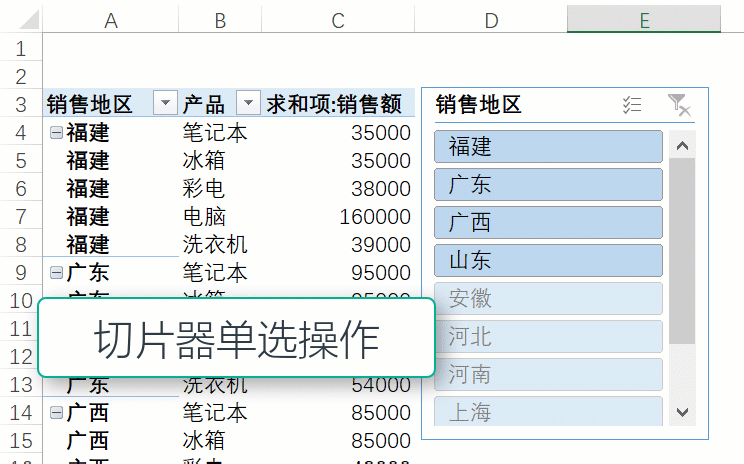Choose 河北 in the slicer list
This screenshot has height=464, width=744.
pos(548,337)
